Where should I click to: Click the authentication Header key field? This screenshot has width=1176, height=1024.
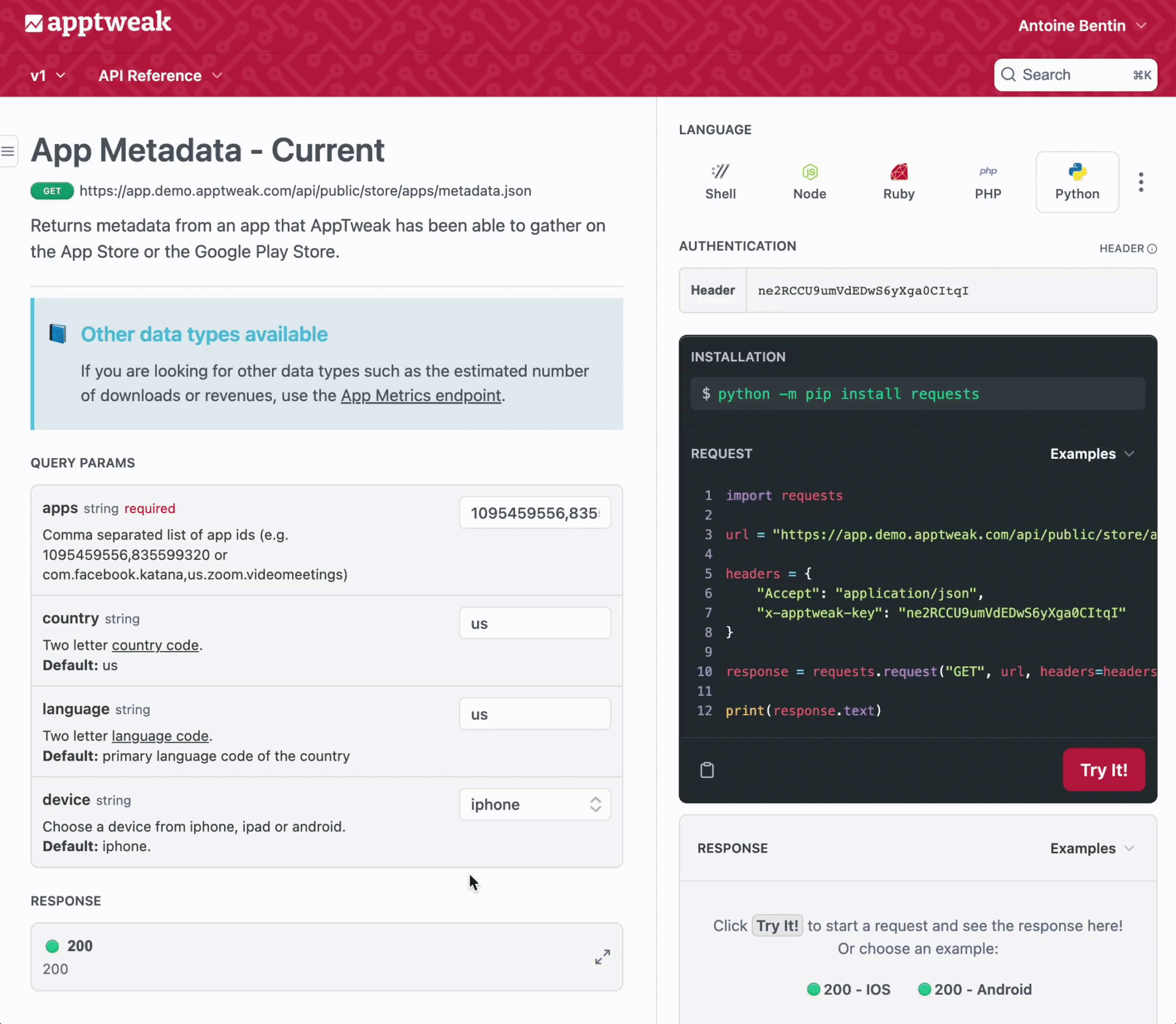point(951,290)
